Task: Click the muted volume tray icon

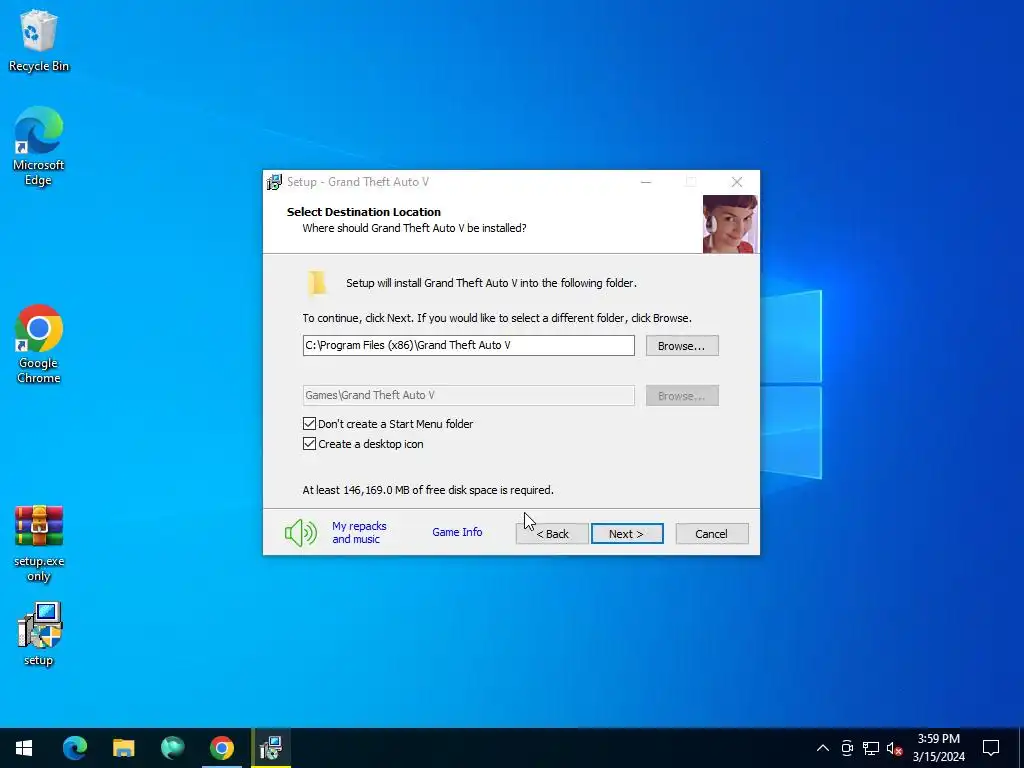Action: pyautogui.click(x=894, y=748)
